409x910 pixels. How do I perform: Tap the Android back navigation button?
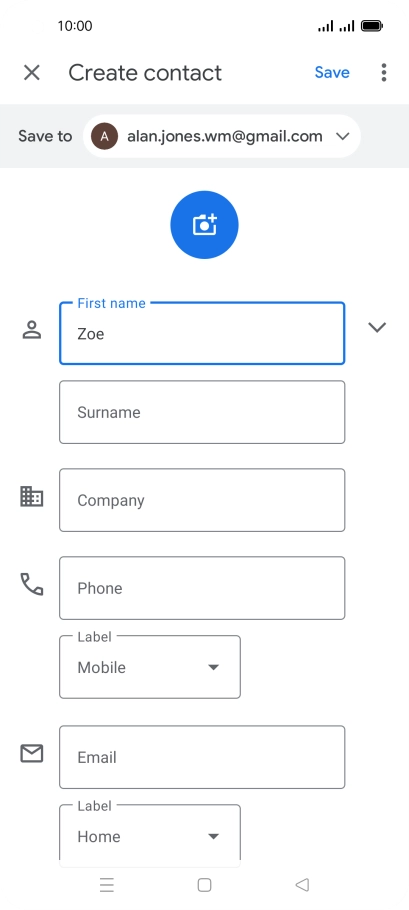coord(302,884)
